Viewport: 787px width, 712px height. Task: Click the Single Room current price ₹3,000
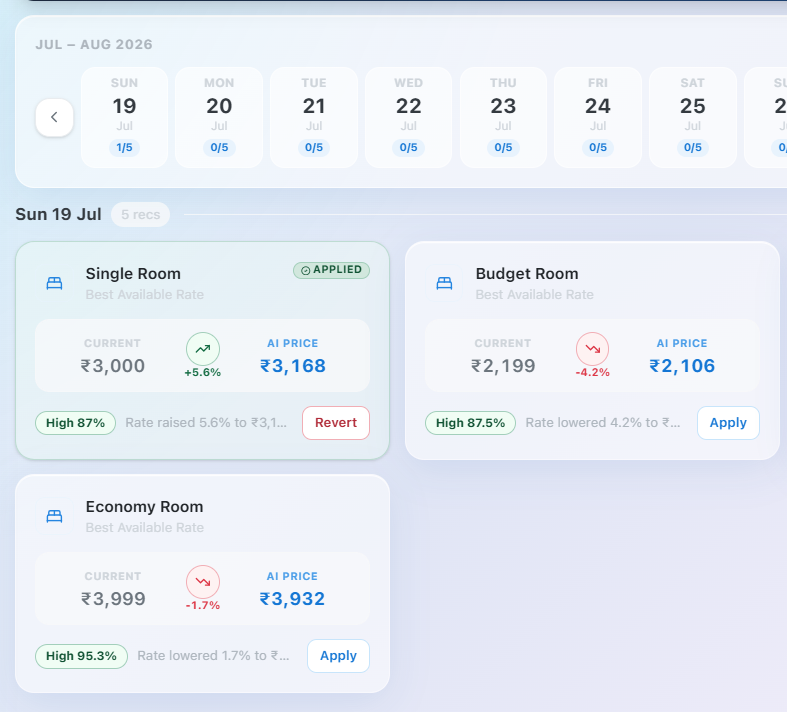[112, 366]
